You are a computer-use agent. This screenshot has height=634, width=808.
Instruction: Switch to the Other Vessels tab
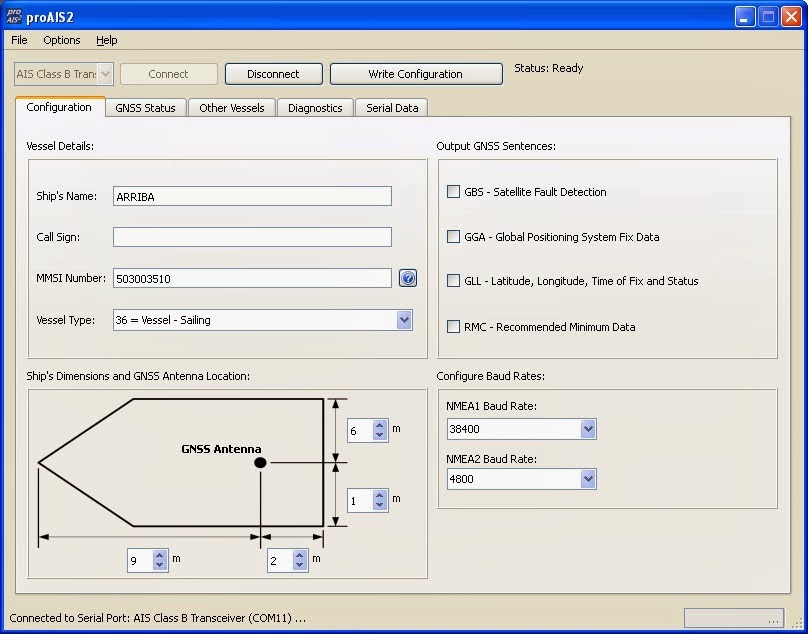232,108
